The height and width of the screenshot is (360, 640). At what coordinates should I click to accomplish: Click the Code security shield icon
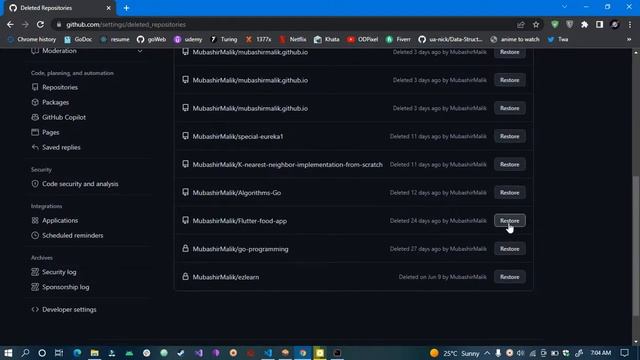click(x=35, y=184)
